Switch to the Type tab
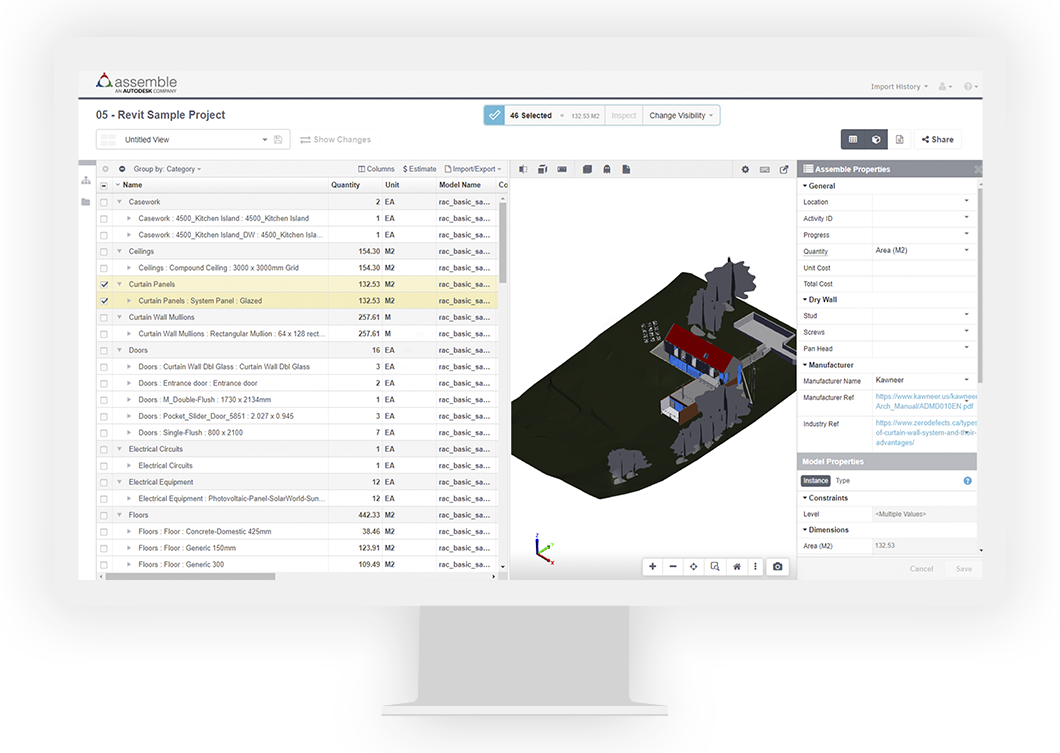 tap(842, 481)
